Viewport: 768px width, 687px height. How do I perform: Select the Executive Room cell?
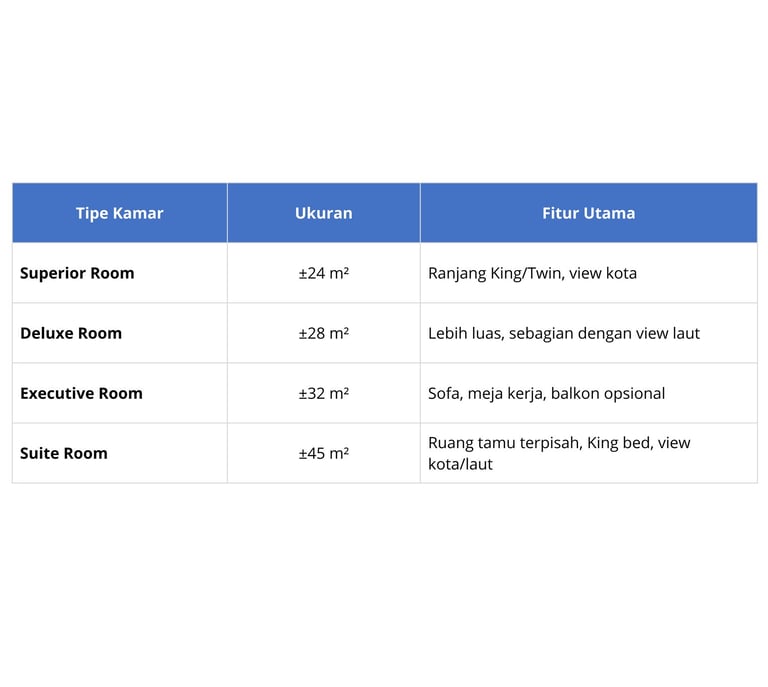[81, 393]
